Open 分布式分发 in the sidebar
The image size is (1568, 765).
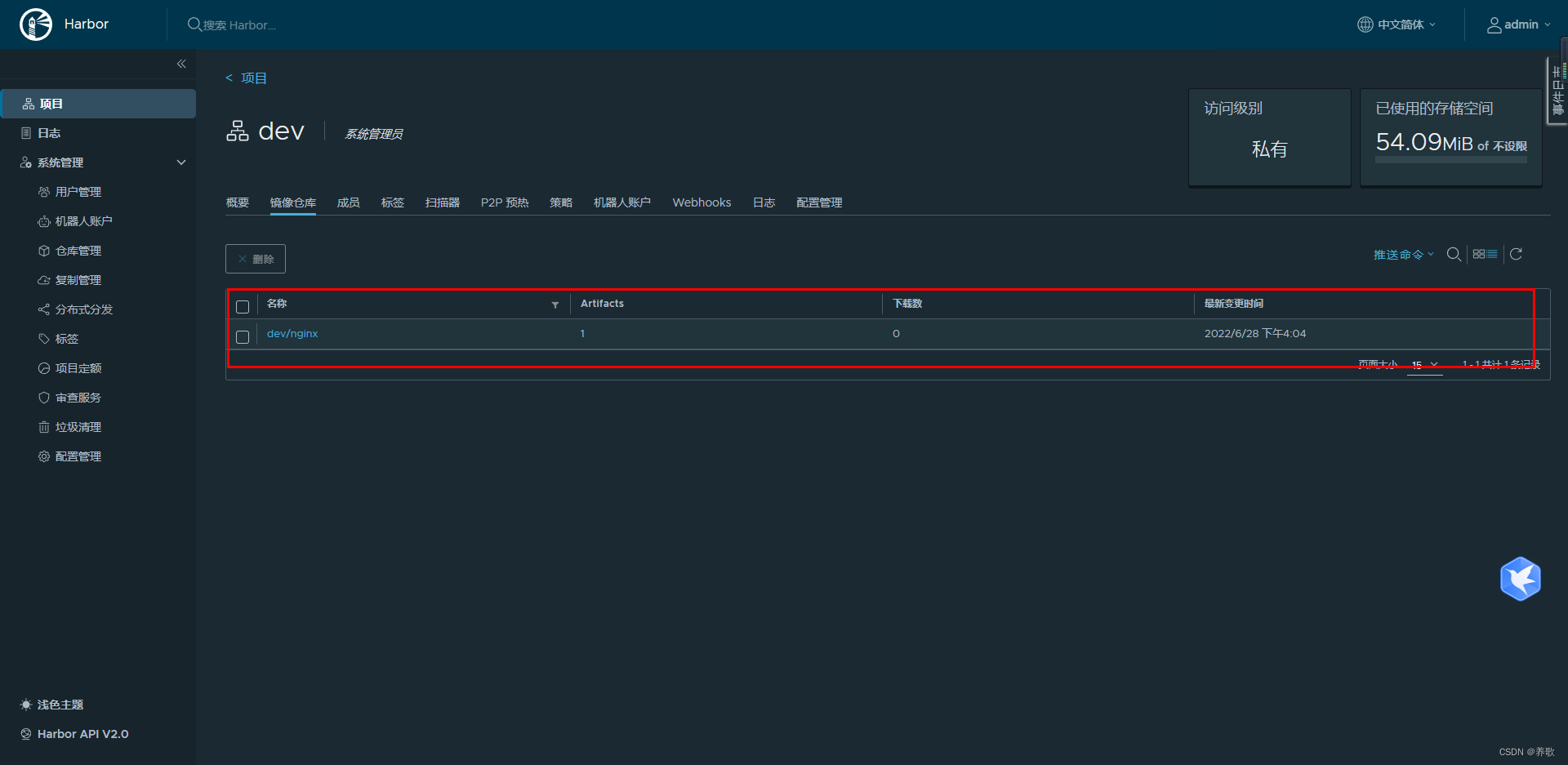pos(83,309)
